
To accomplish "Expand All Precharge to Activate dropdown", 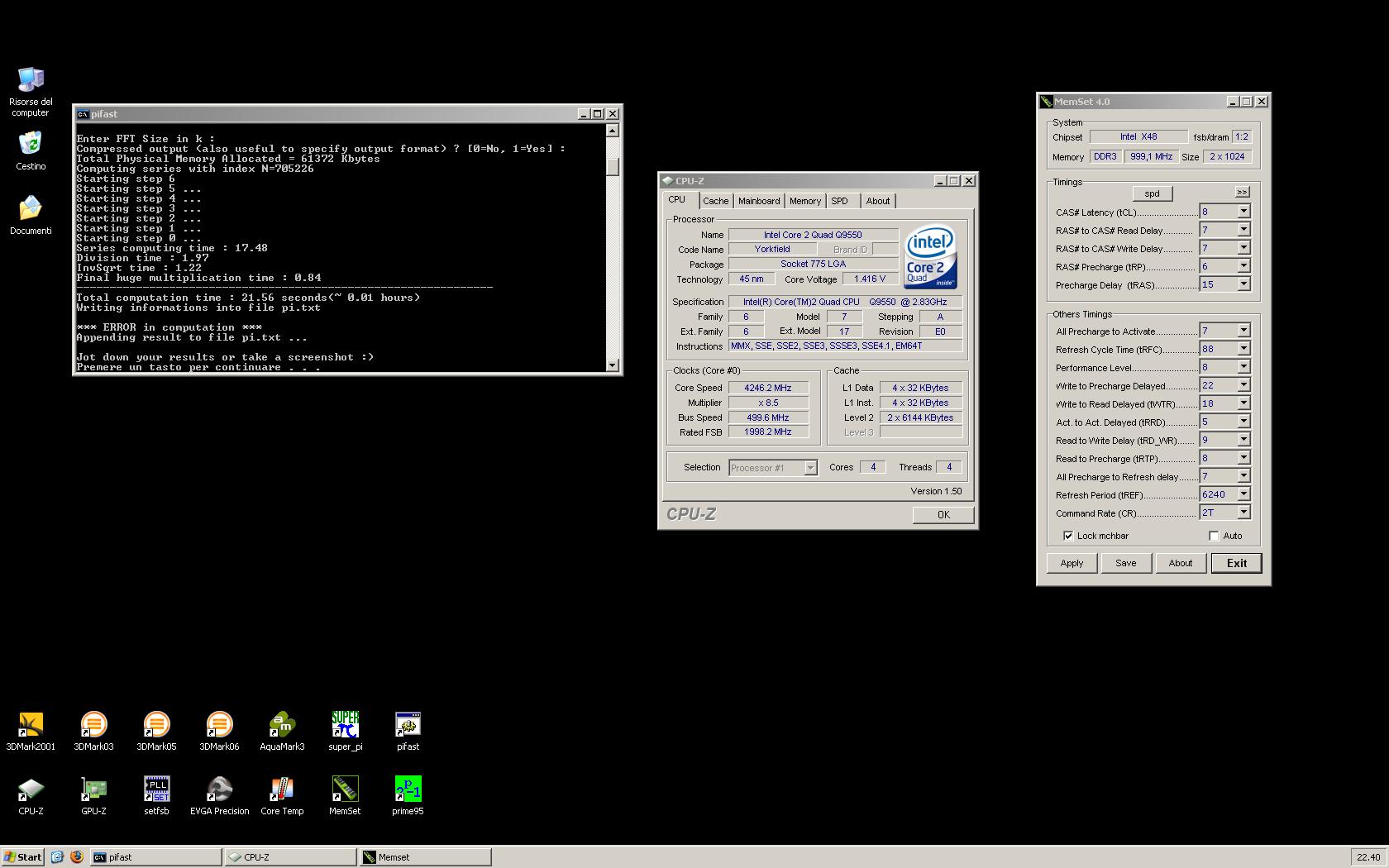I will (1243, 331).
